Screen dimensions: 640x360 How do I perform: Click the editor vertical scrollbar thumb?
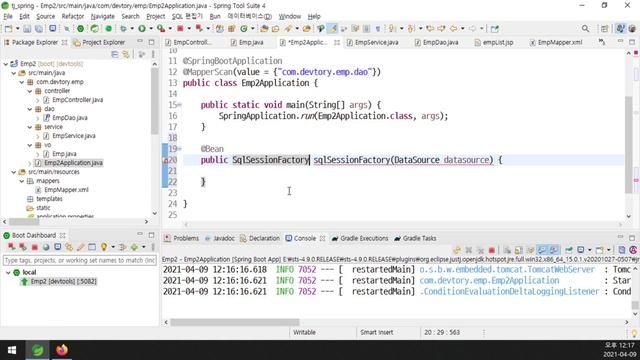click(628, 145)
